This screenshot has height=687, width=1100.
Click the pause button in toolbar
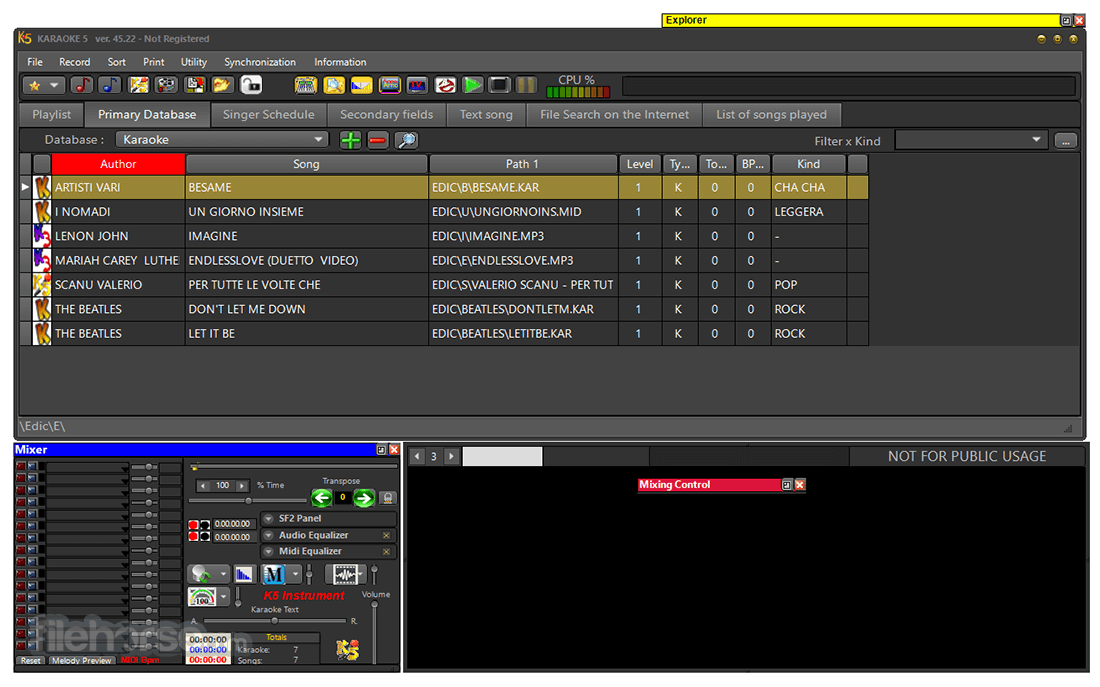click(x=526, y=86)
